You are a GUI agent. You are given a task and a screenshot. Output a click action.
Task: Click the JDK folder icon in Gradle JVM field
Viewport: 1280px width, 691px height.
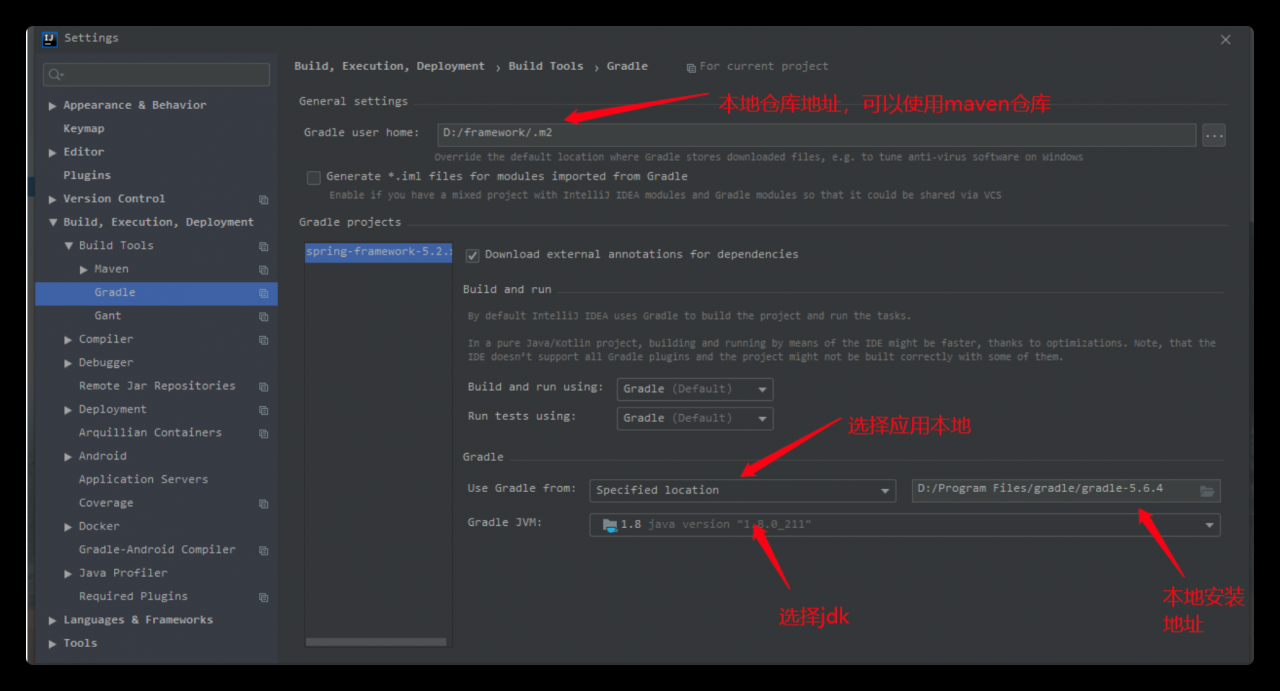click(x=610, y=525)
